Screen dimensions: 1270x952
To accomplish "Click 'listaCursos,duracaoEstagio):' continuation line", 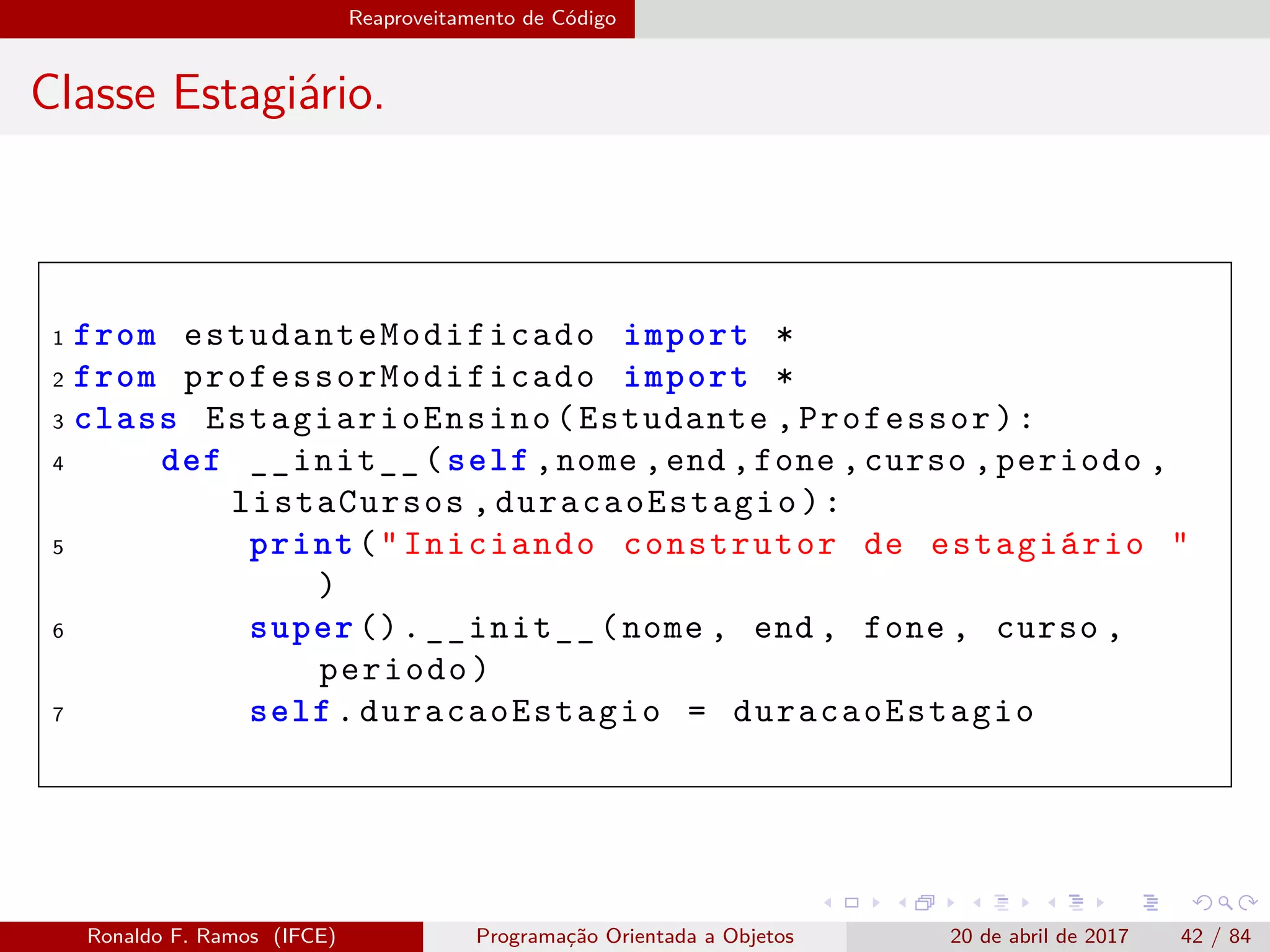I will [x=535, y=503].
